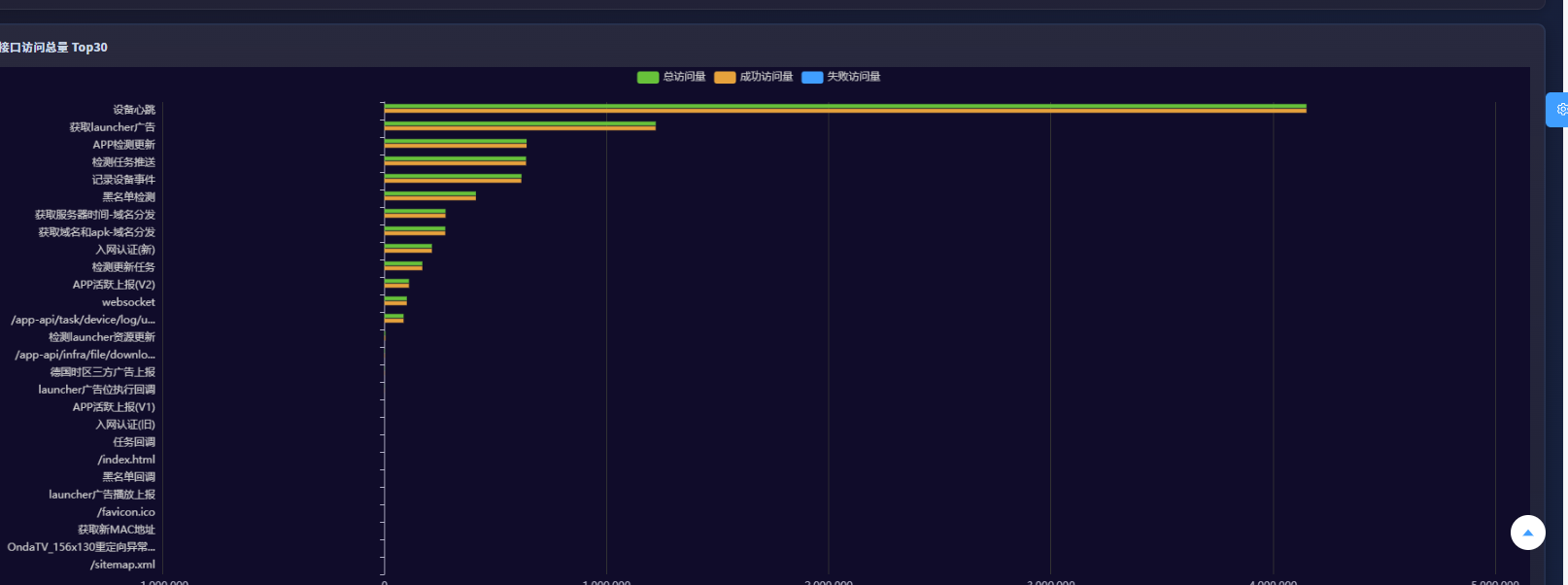Click the 检测任务推送 axis label
Viewport: 1568px width, 585px height.
point(123,162)
